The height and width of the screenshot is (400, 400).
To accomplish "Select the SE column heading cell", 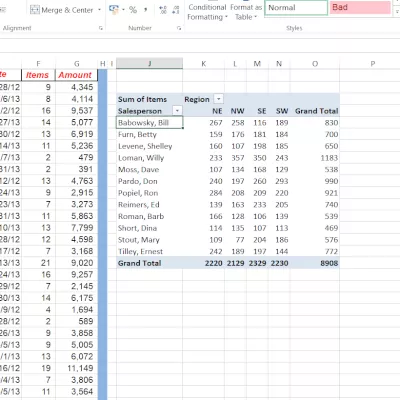I will click(x=257, y=111).
